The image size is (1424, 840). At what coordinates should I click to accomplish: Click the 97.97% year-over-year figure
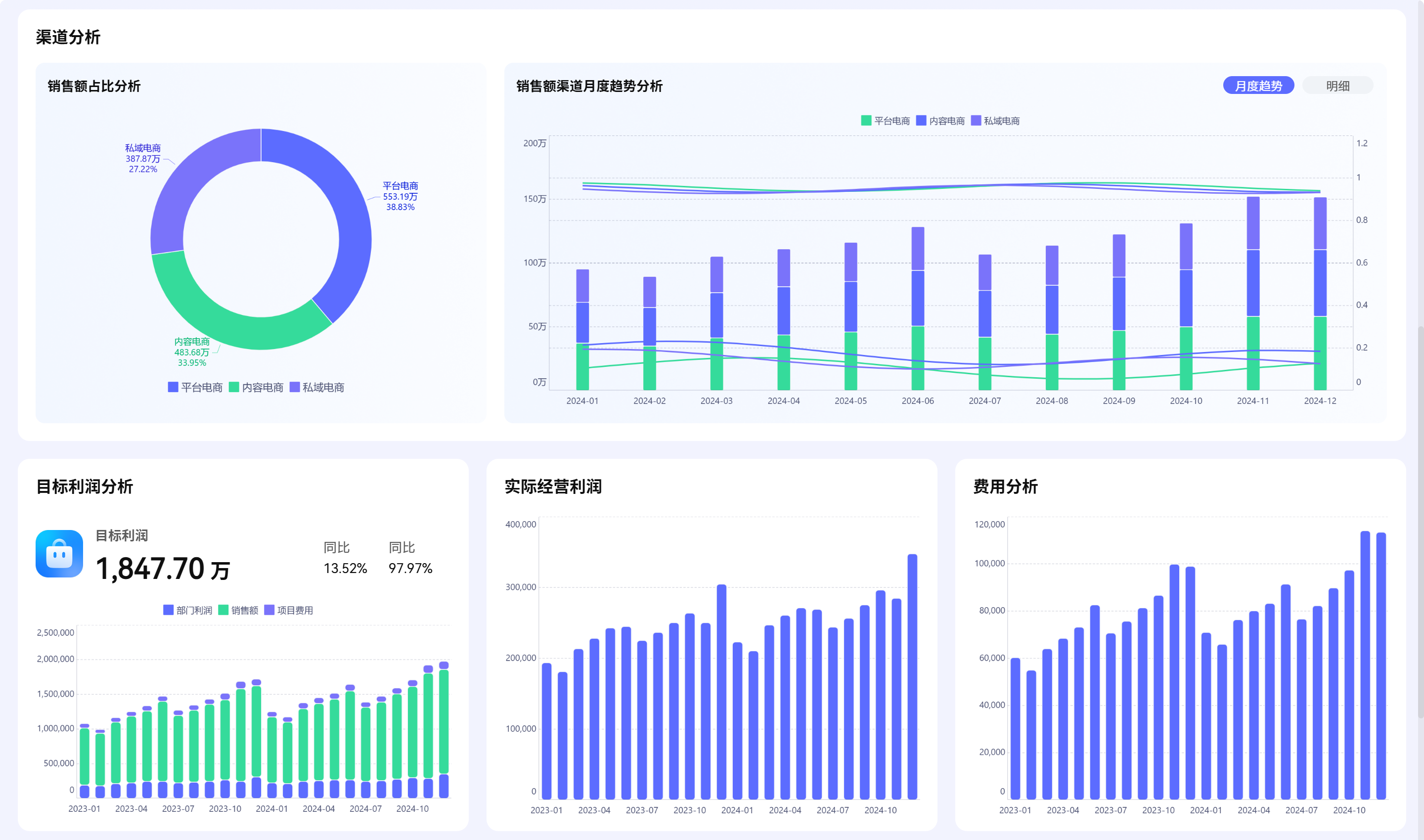coord(410,568)
